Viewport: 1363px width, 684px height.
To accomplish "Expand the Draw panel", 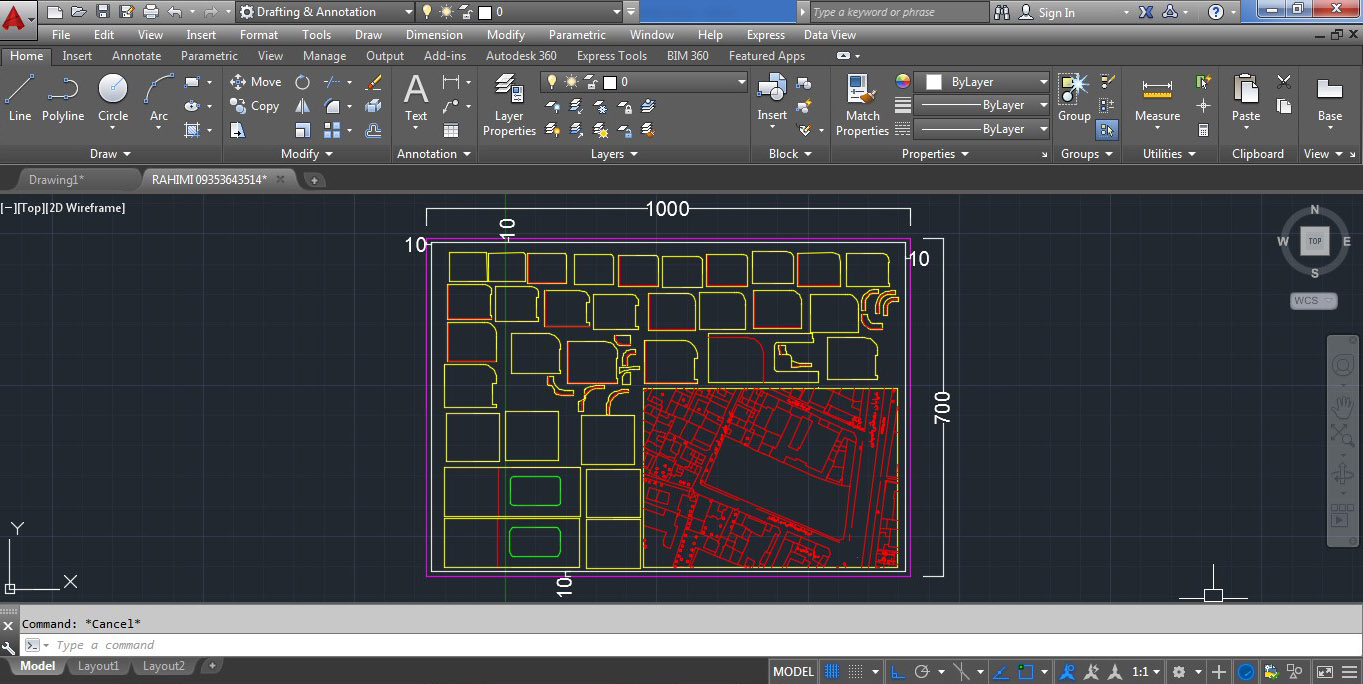I will 111,154.
